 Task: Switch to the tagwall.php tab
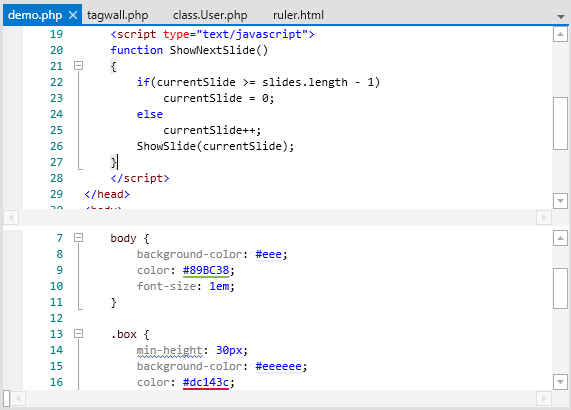point(117,15)
